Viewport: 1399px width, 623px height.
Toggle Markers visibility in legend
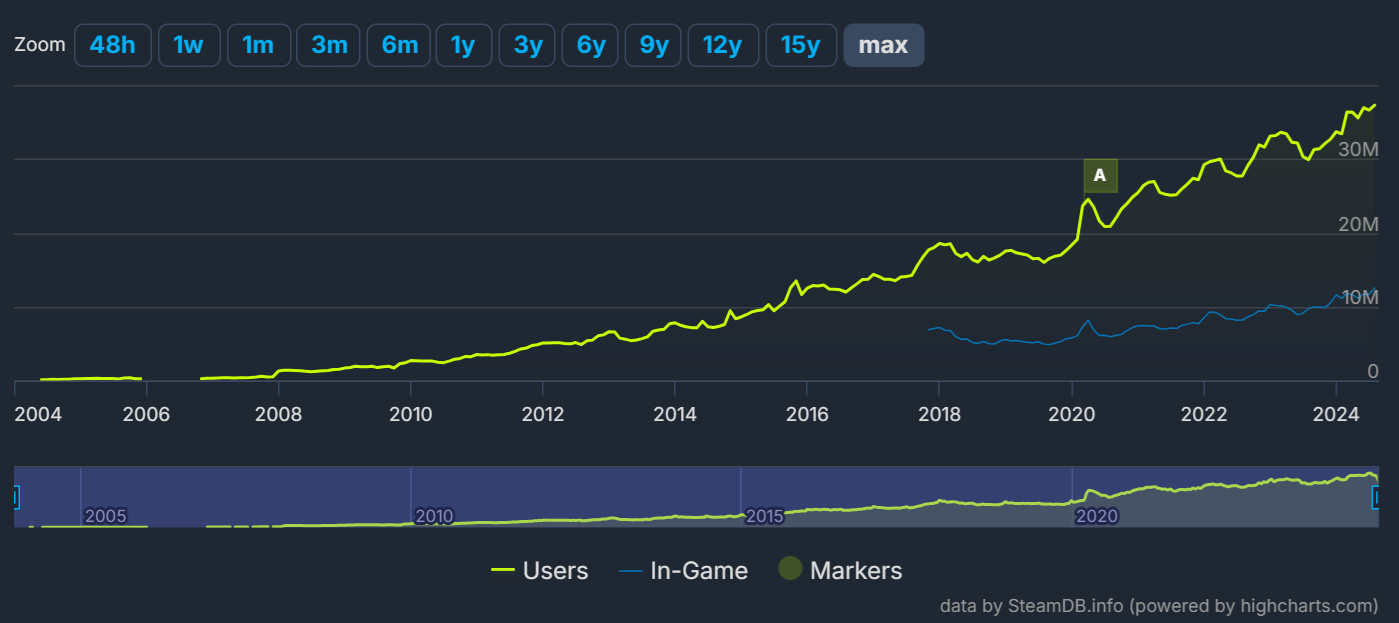click(840, 571)
